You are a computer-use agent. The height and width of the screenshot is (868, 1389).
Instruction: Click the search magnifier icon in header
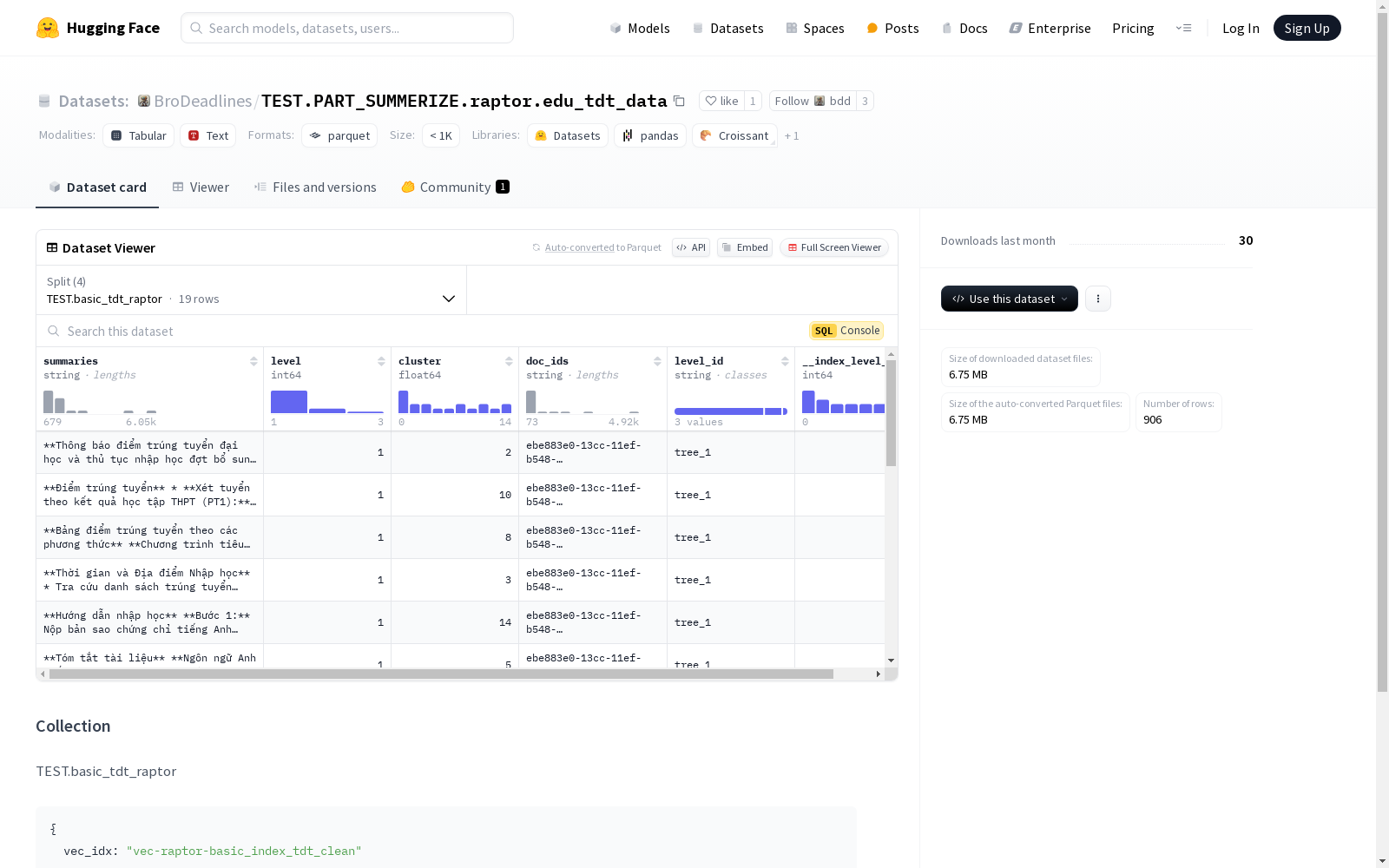point(196,28)
